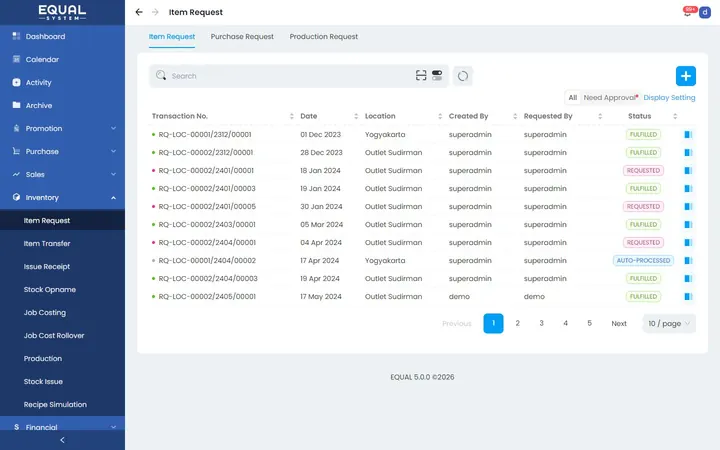The width and height of the screenshot is (720, 450).
Task: Click the EQUAL System logo
Action: tap(62, 12)
